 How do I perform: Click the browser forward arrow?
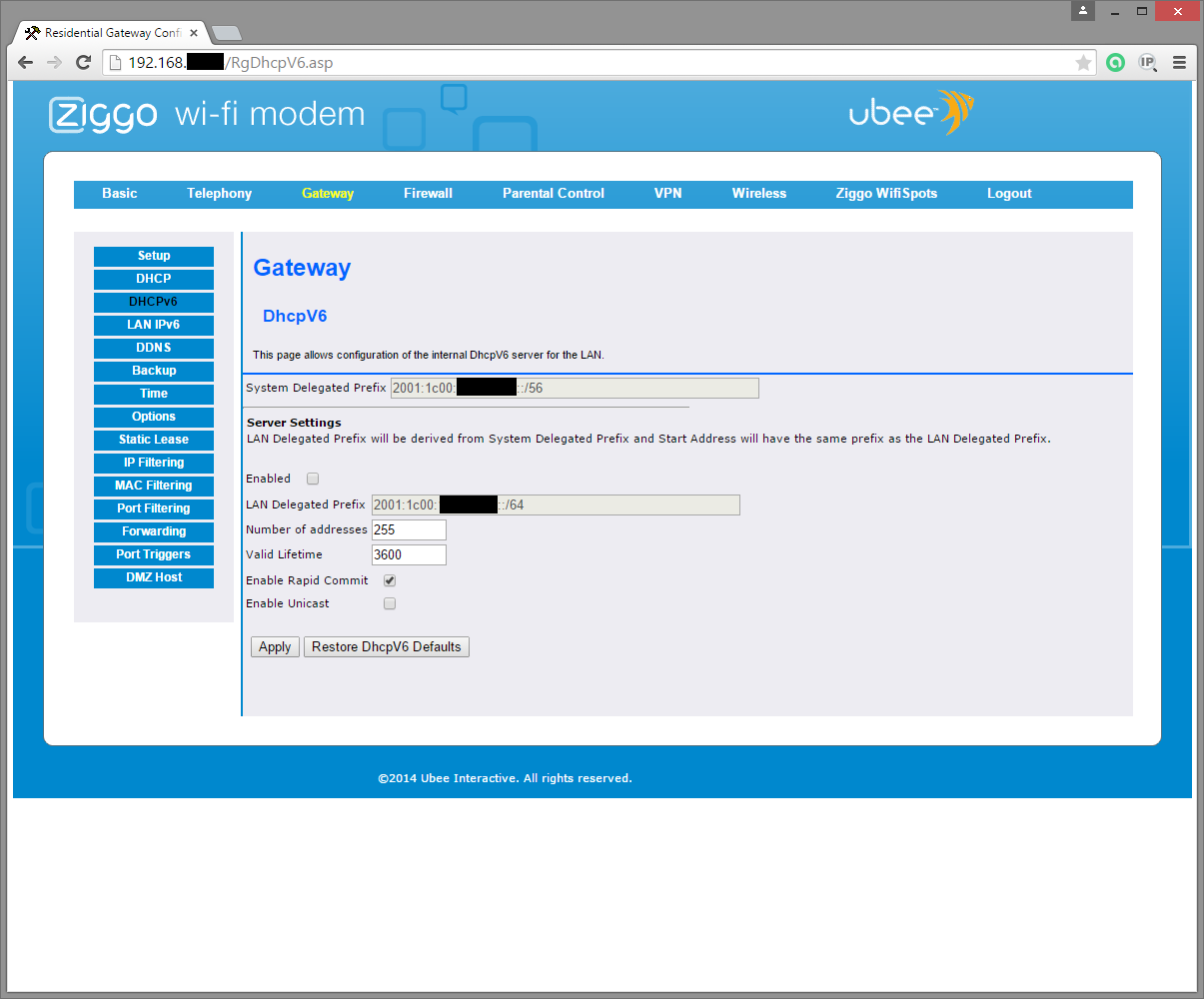54,63
